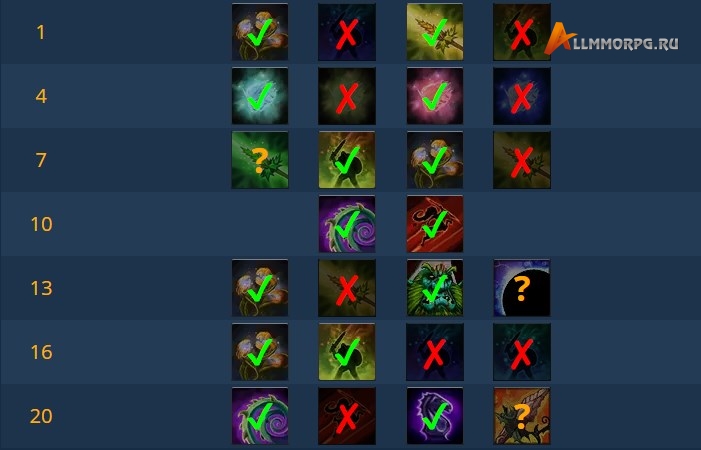Pick the level 7 green spear question-mark talent
The height and width of the screenshot is (450, 701).
click(x=260, y=160)
